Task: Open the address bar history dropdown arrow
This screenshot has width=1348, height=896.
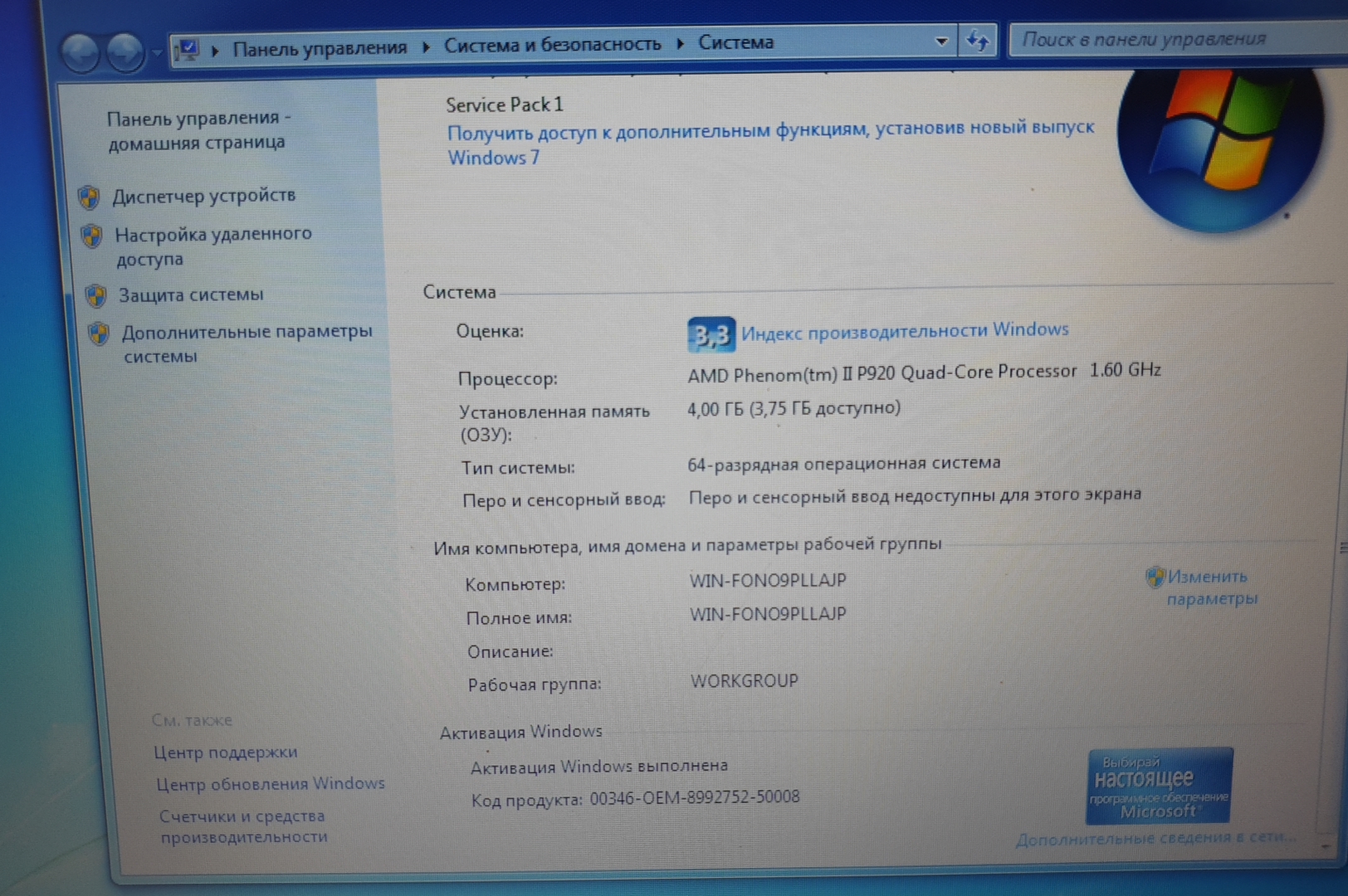Action: 941,41
